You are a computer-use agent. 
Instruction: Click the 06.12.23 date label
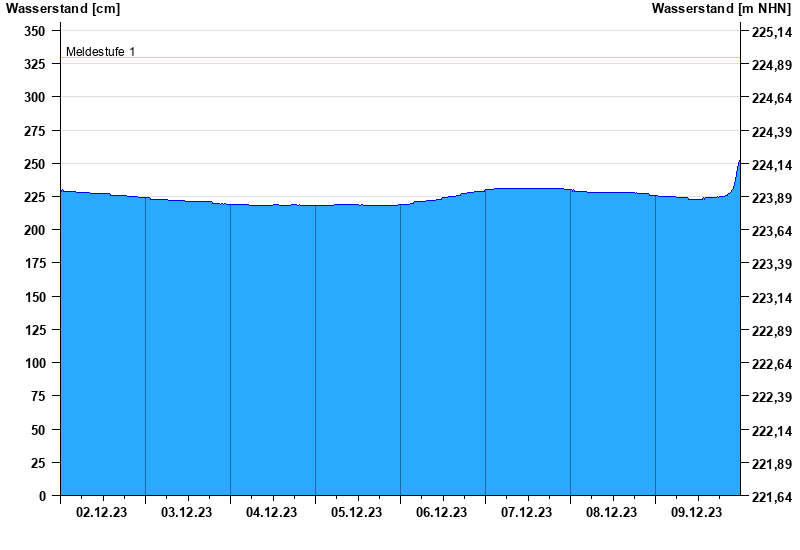(x=442, y=512)
